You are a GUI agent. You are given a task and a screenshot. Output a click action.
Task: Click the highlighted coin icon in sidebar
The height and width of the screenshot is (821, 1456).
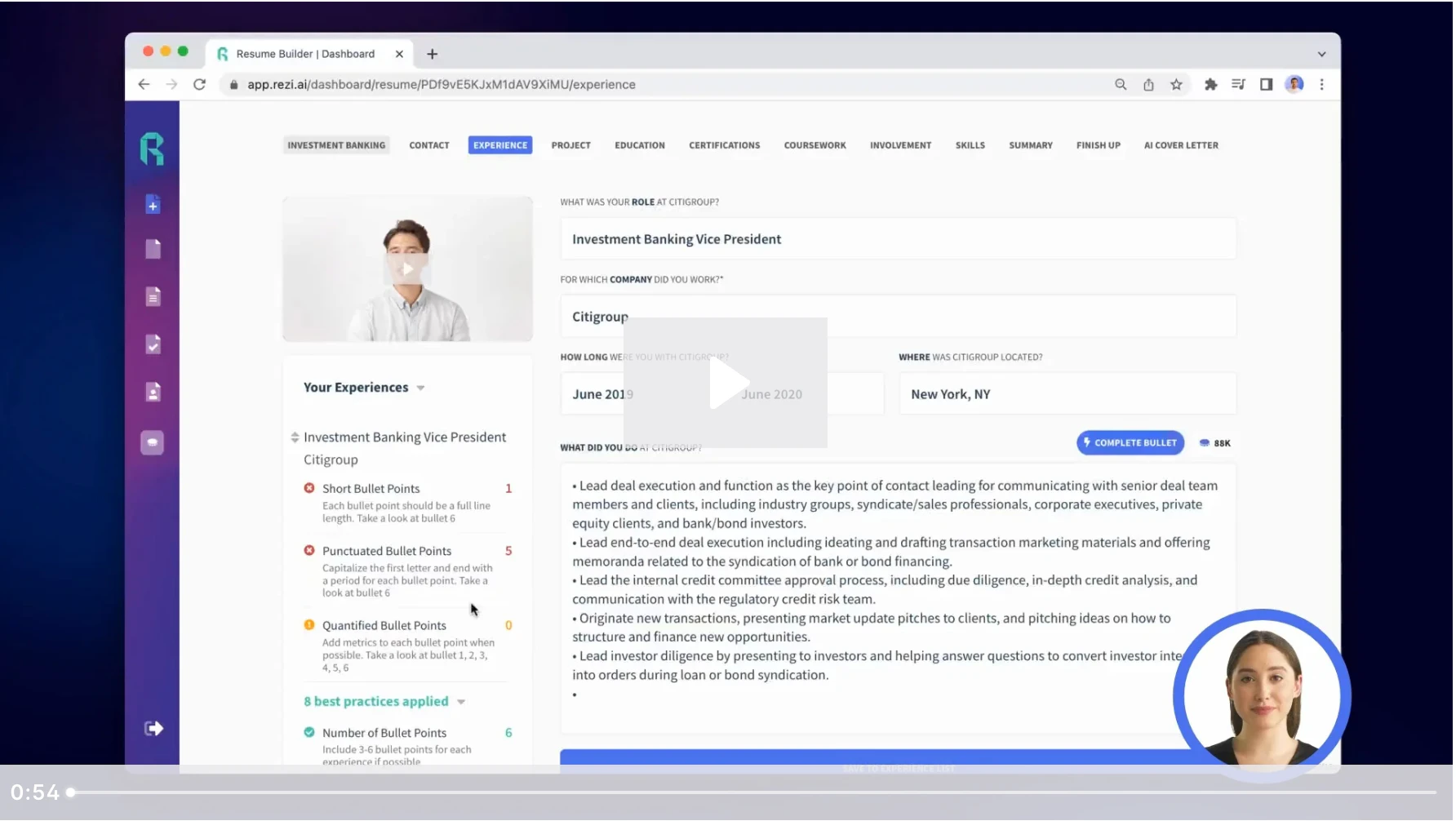[153, 443]
